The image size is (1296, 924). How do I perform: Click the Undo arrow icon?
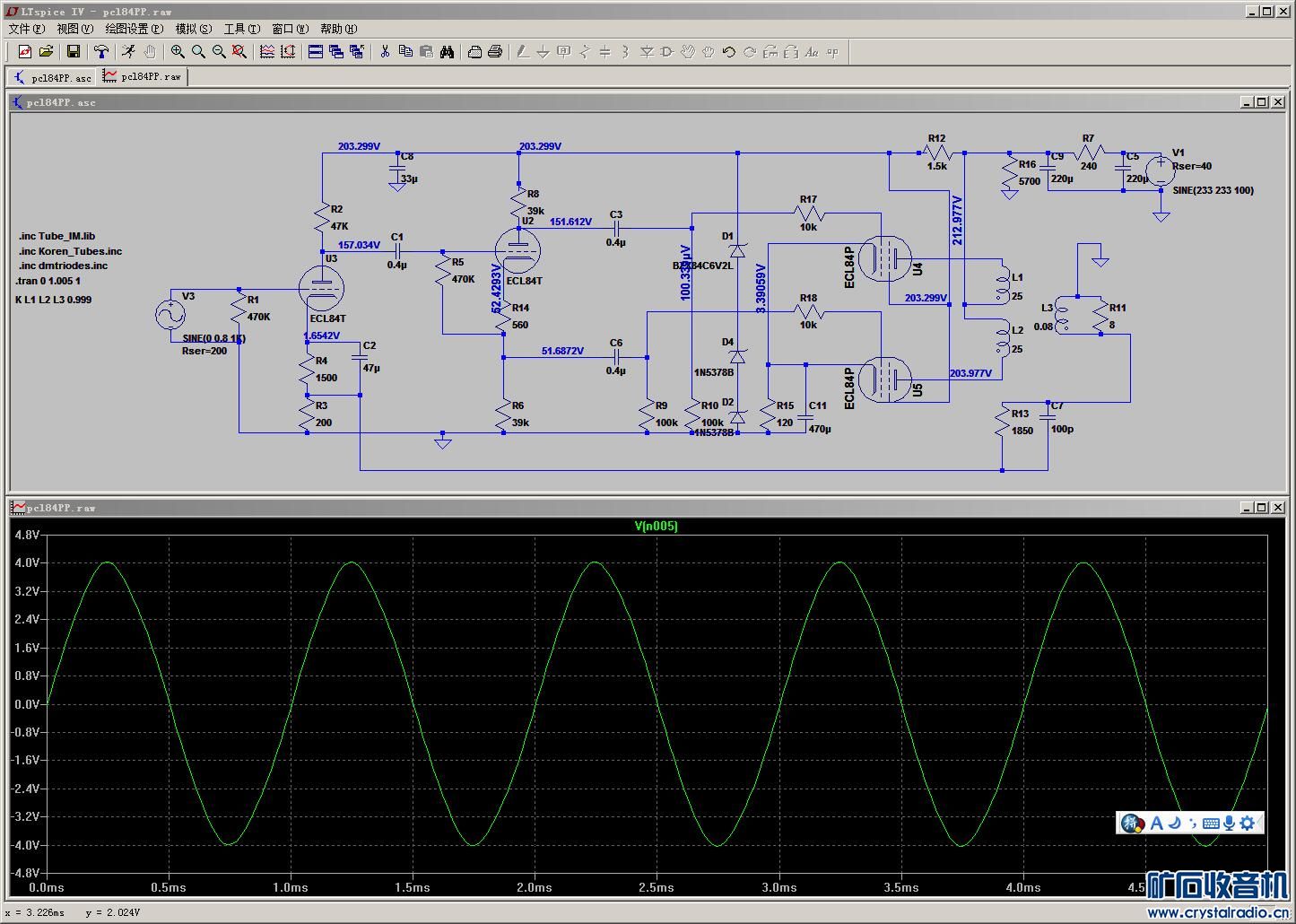[x=729, y=52]
